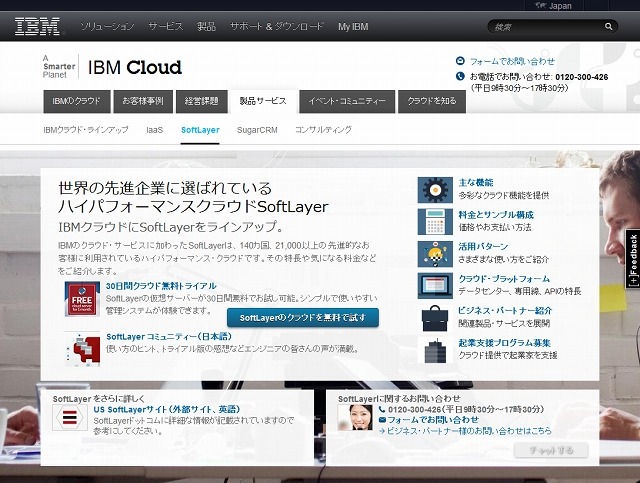Click the クラウド・プラットフォーム link
Image resolution: width=640 pixels, height=483 pixels.
click(504, 279)
